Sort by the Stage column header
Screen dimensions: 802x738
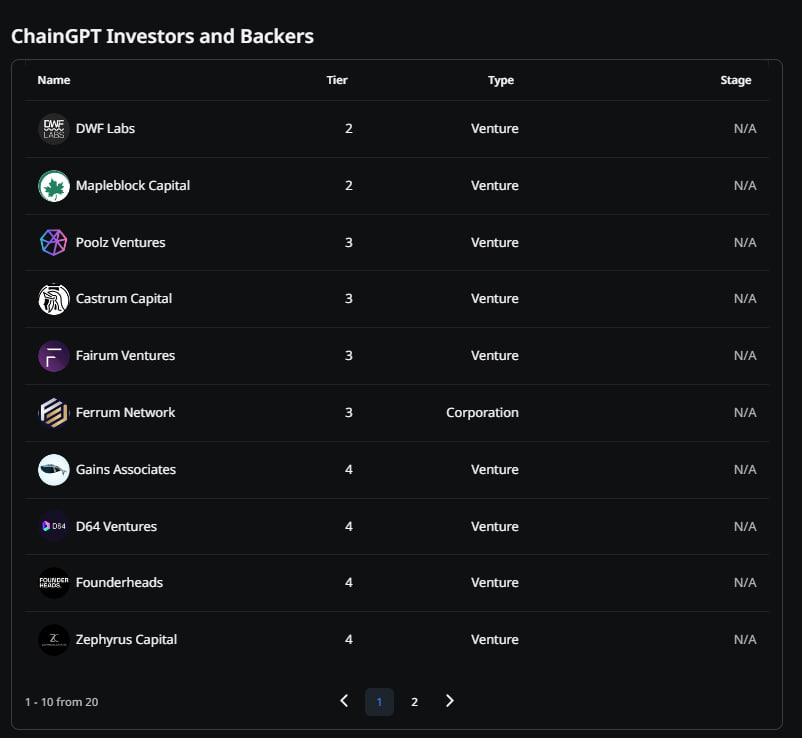pyautogui.click(x=735, y=80)
